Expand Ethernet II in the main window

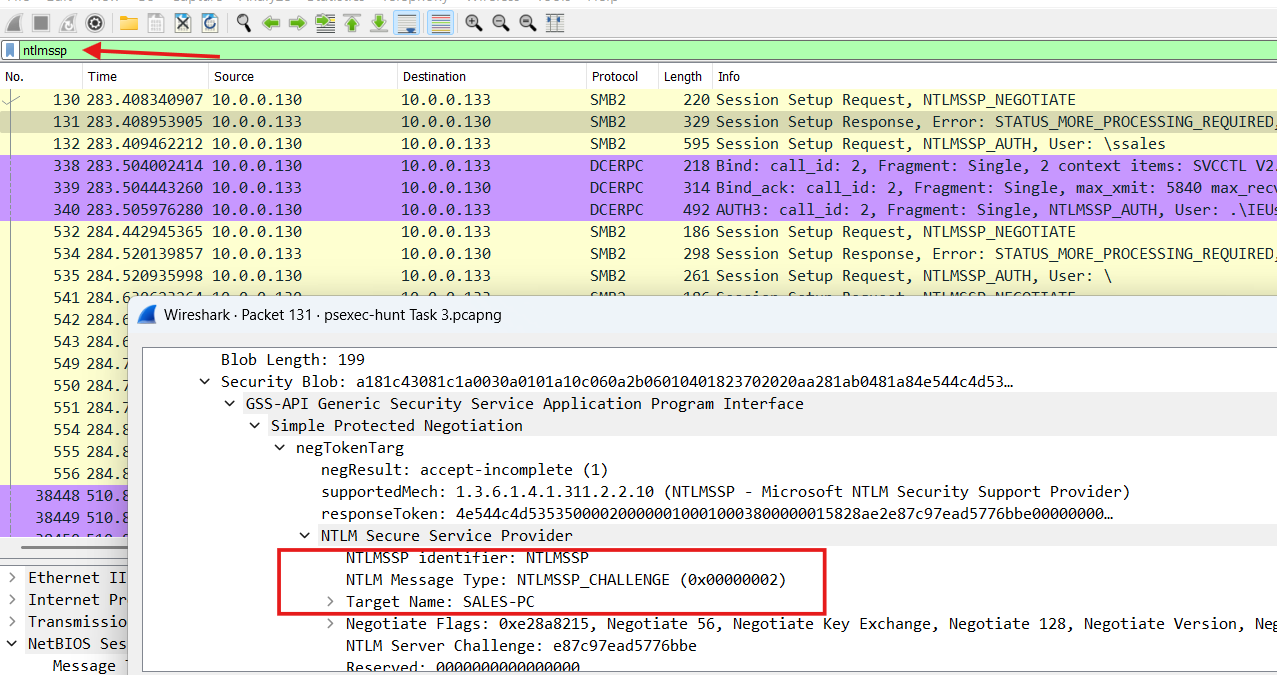[x=12, y=578]
